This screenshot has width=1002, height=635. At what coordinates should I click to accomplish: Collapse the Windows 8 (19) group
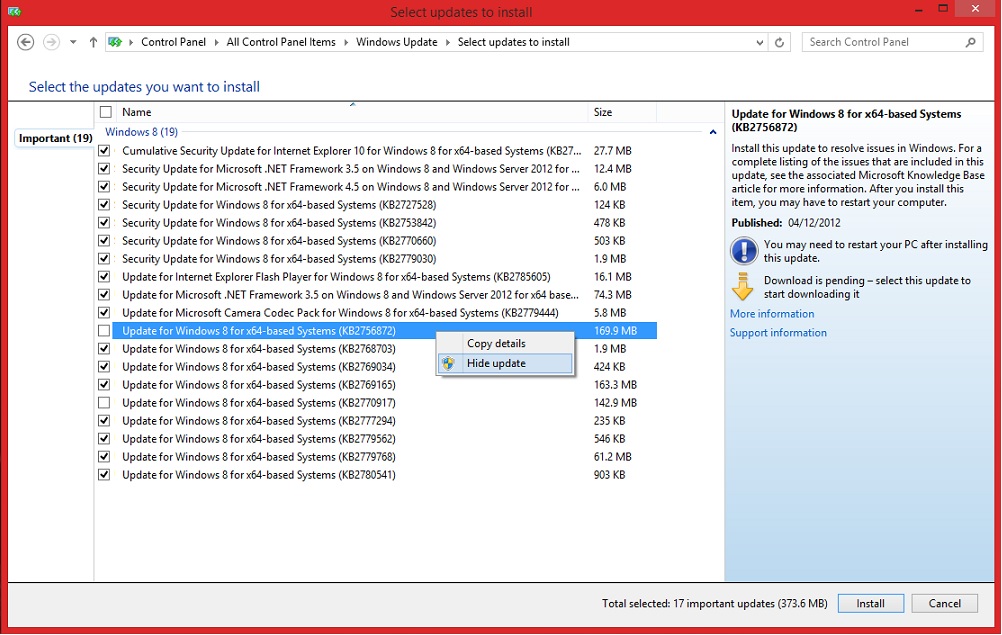pos(713,132)
